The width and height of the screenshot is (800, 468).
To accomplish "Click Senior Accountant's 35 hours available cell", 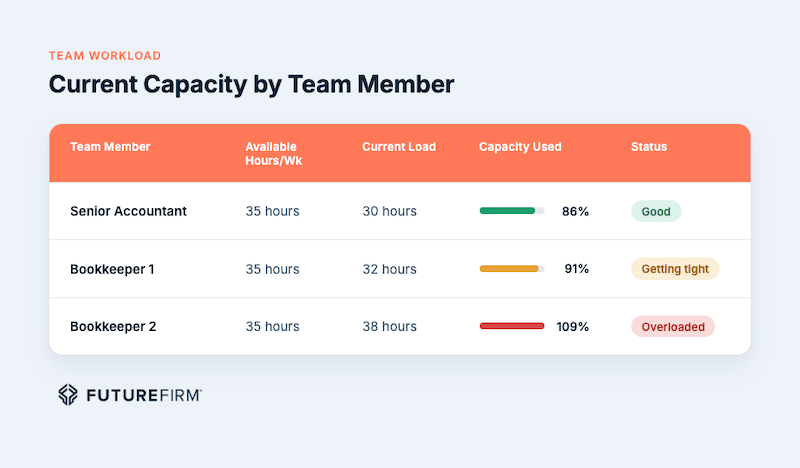I will coord(272,211).
